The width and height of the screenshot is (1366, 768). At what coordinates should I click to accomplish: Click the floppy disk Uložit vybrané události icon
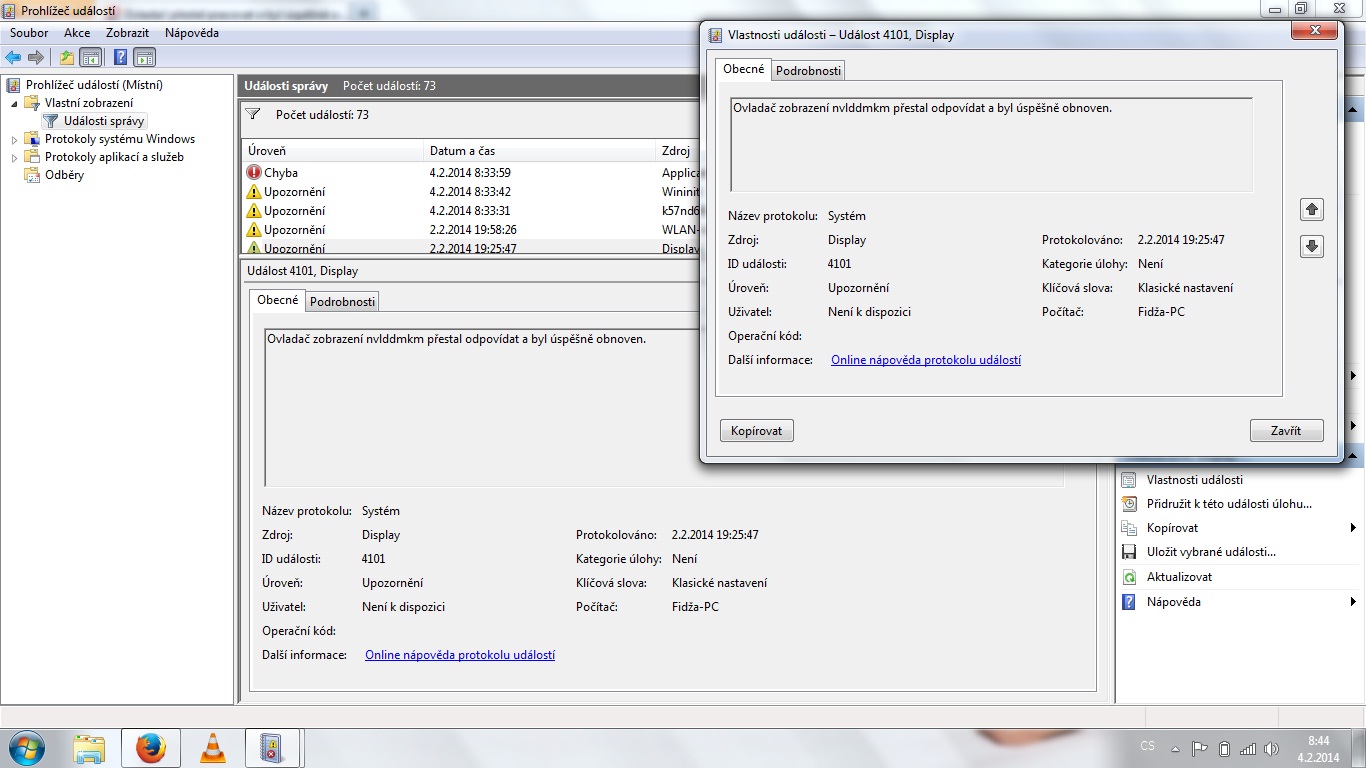tap(1129, 552)
